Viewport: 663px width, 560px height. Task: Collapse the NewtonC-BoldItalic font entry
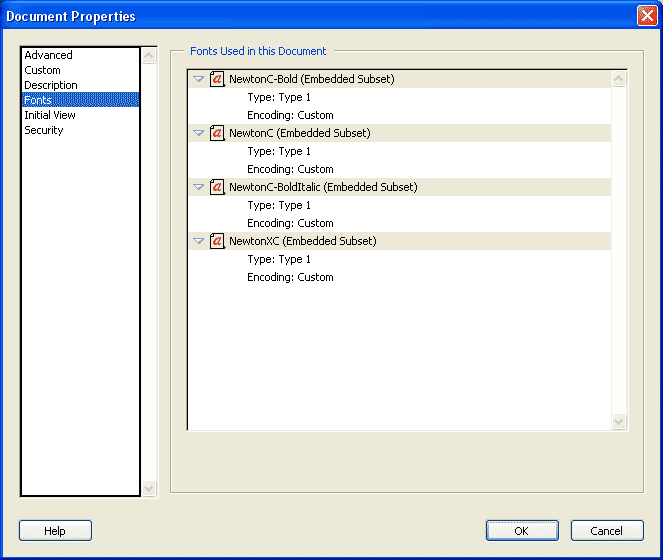coord(198,187)
